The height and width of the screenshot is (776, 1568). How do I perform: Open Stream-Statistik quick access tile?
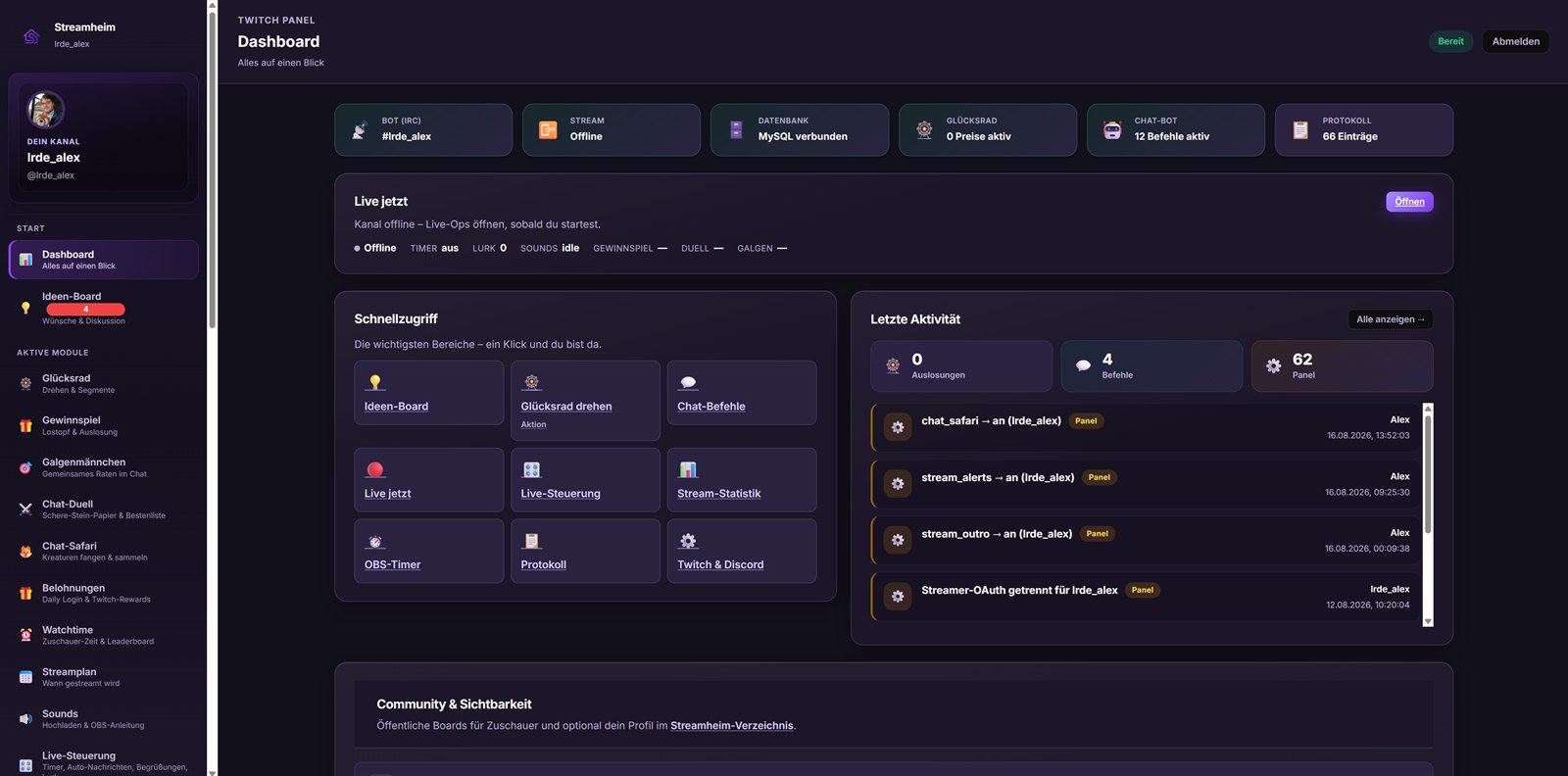click(x=742, y=480)
